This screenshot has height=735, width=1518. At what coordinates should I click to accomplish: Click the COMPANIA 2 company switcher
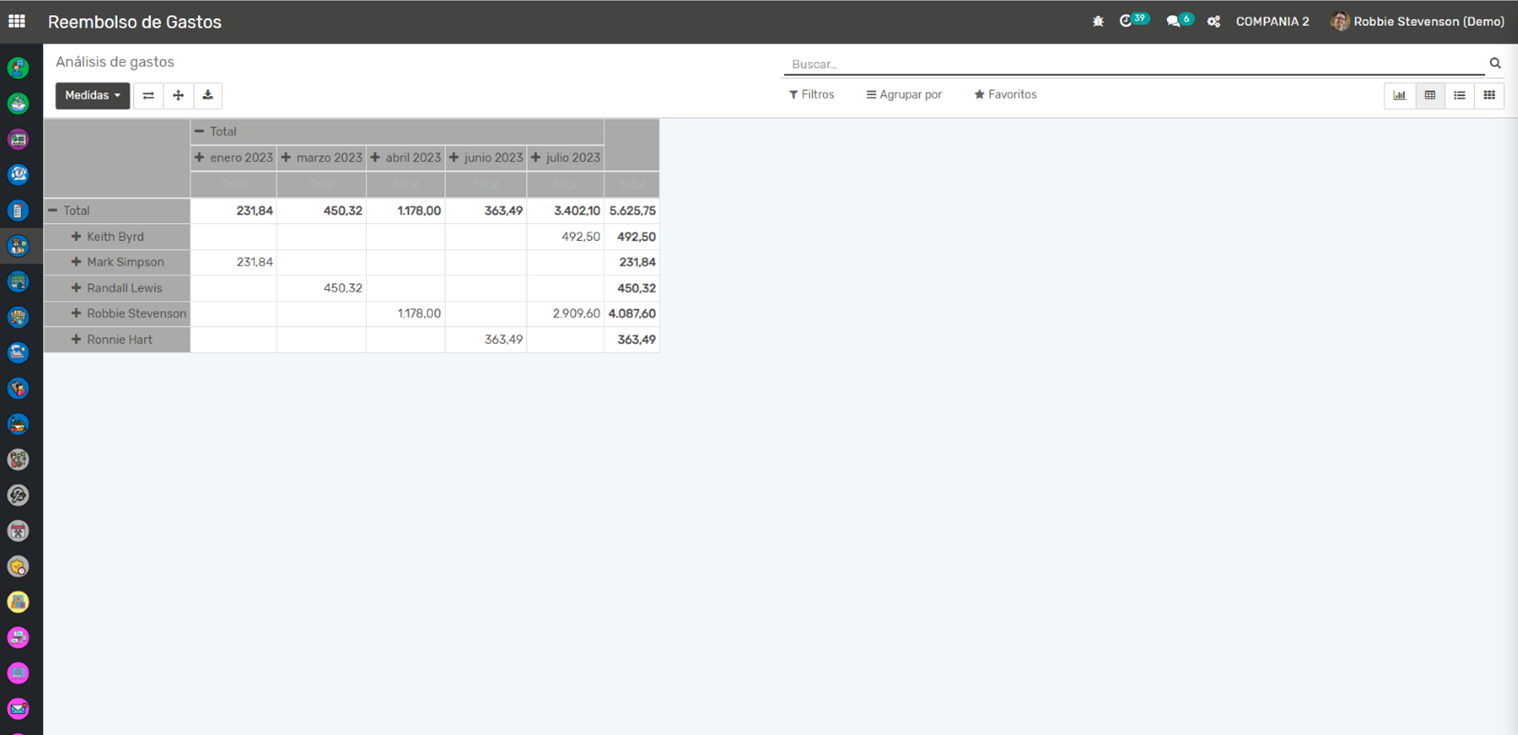tap(1272, 22)
